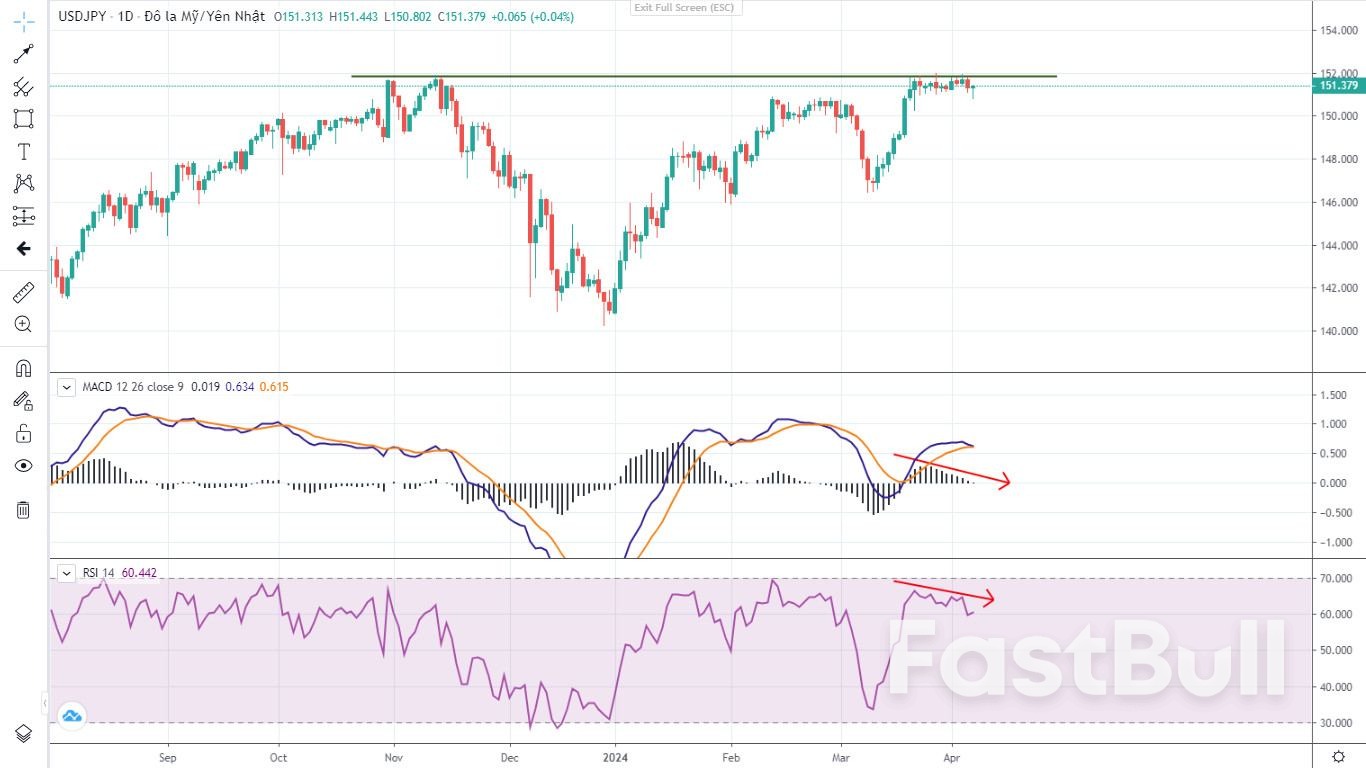Lock all drawing tools
The image size is (1366, 768).
(x=23, y=433)
